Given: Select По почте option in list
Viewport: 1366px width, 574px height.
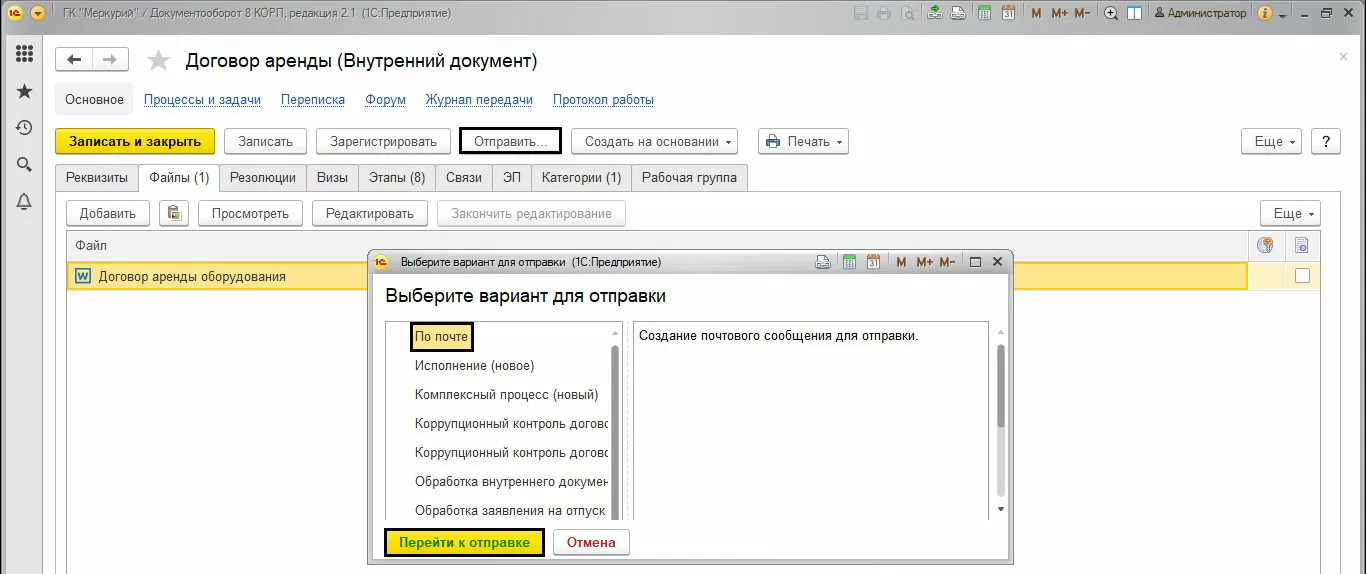Looking at the screenshot, I should tap(441, 337).
